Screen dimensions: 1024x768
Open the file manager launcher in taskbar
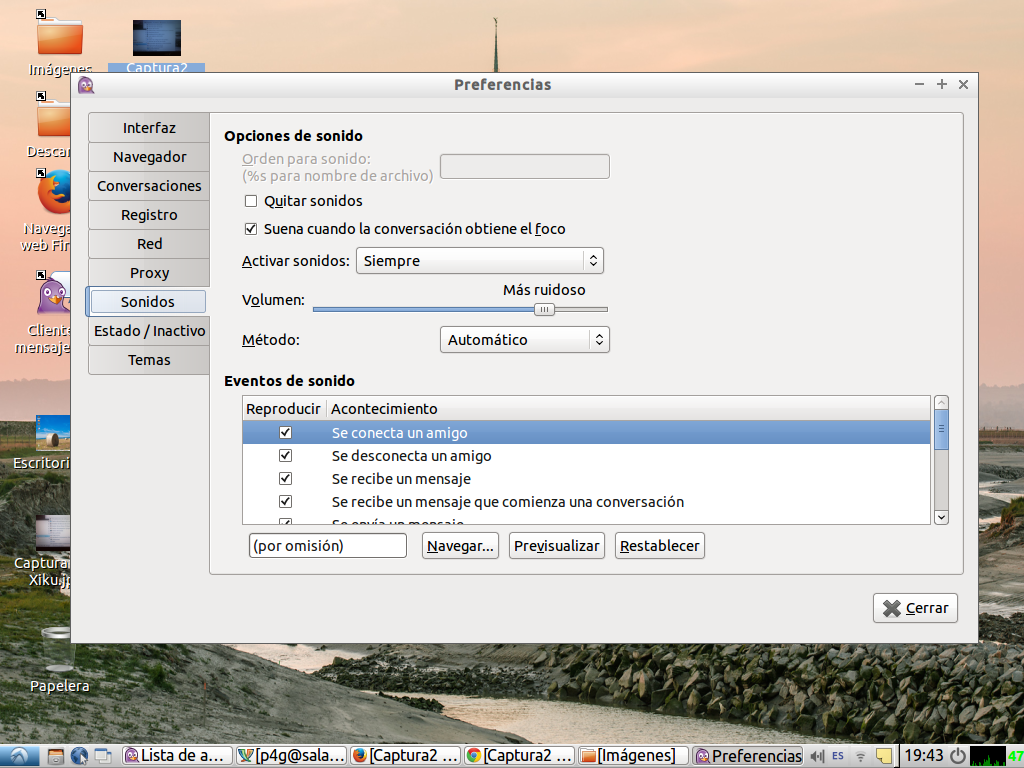click(x=56, y=756)
